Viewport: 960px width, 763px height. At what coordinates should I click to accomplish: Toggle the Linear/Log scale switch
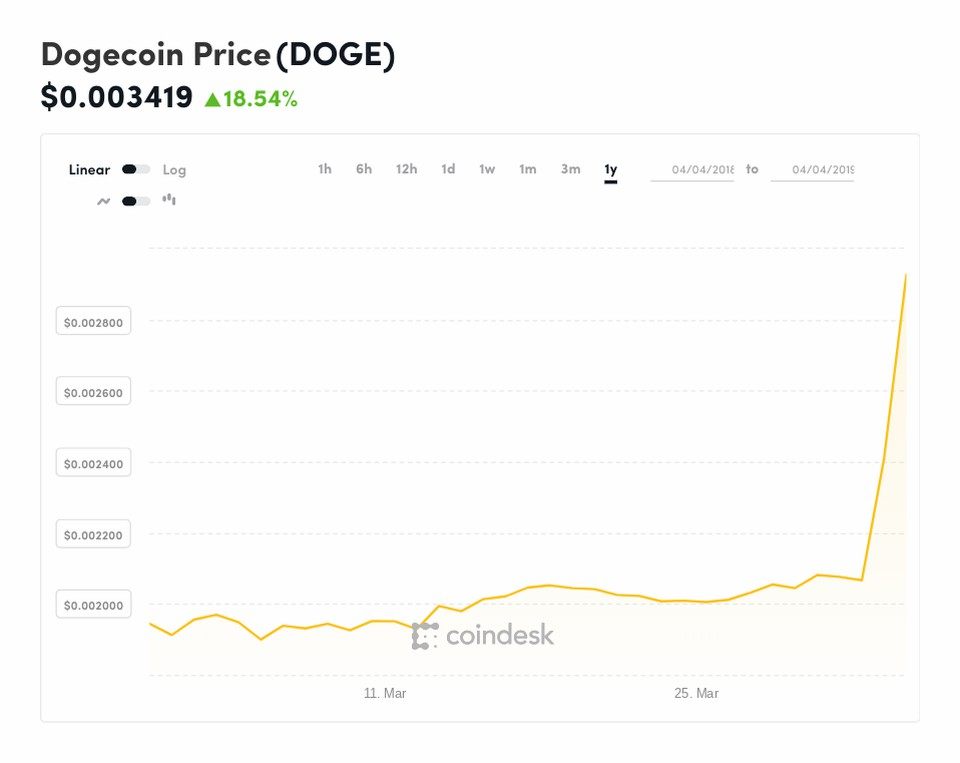136,170
